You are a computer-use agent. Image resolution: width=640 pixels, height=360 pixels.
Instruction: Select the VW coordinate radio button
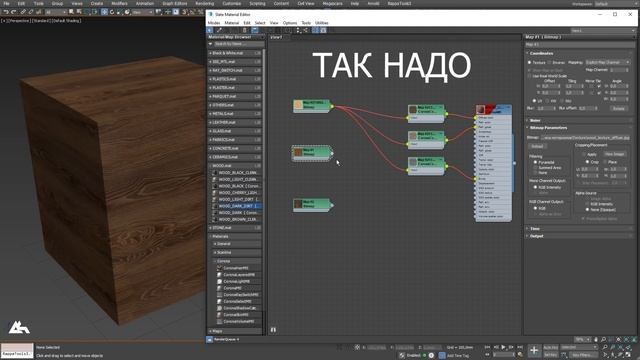pyautogui.click(x=548, y=100)
